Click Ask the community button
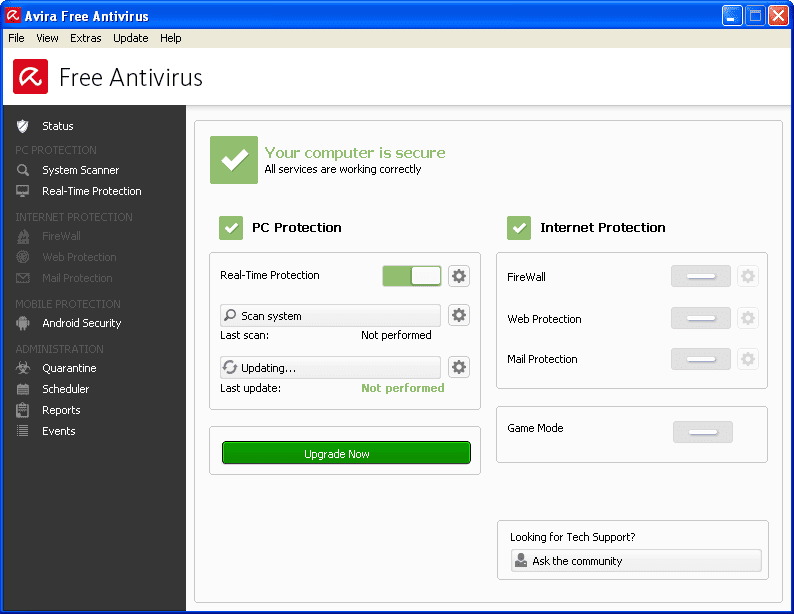Viewport: 794px width, 614px height. point(636,561)
